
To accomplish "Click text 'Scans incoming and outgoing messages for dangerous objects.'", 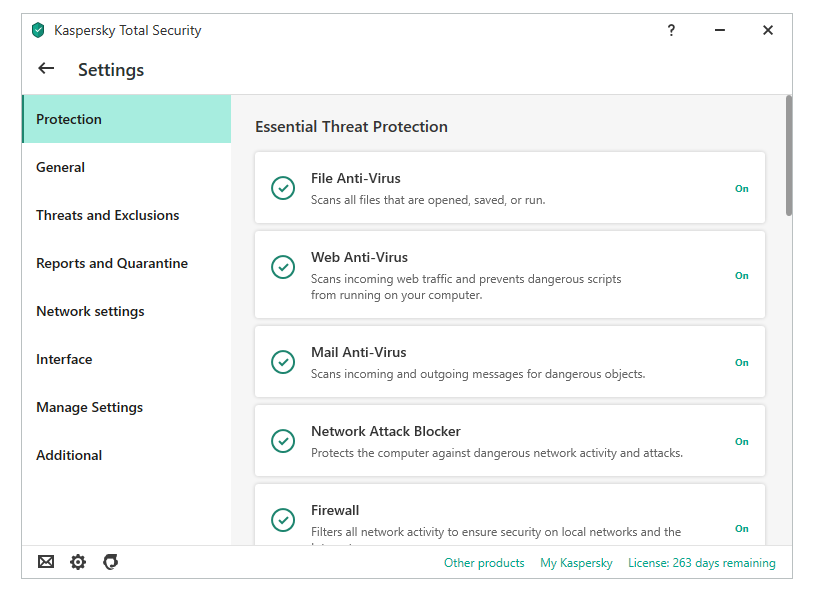I will tap(478, 374).
